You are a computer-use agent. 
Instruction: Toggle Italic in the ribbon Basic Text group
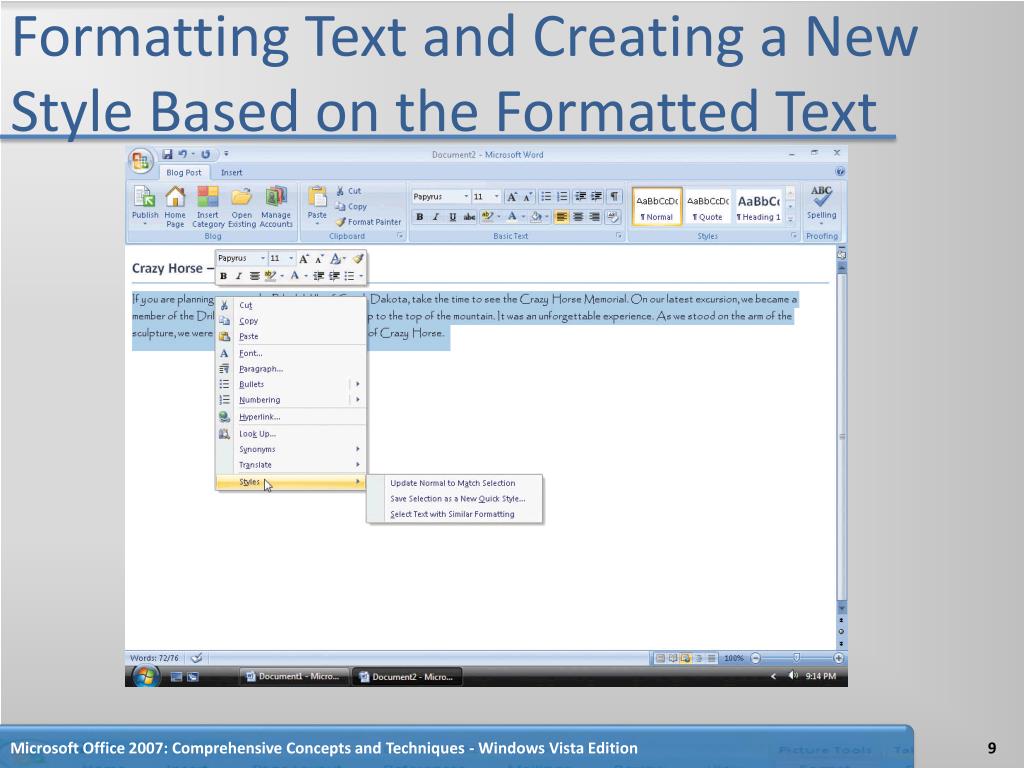(436, 217)
